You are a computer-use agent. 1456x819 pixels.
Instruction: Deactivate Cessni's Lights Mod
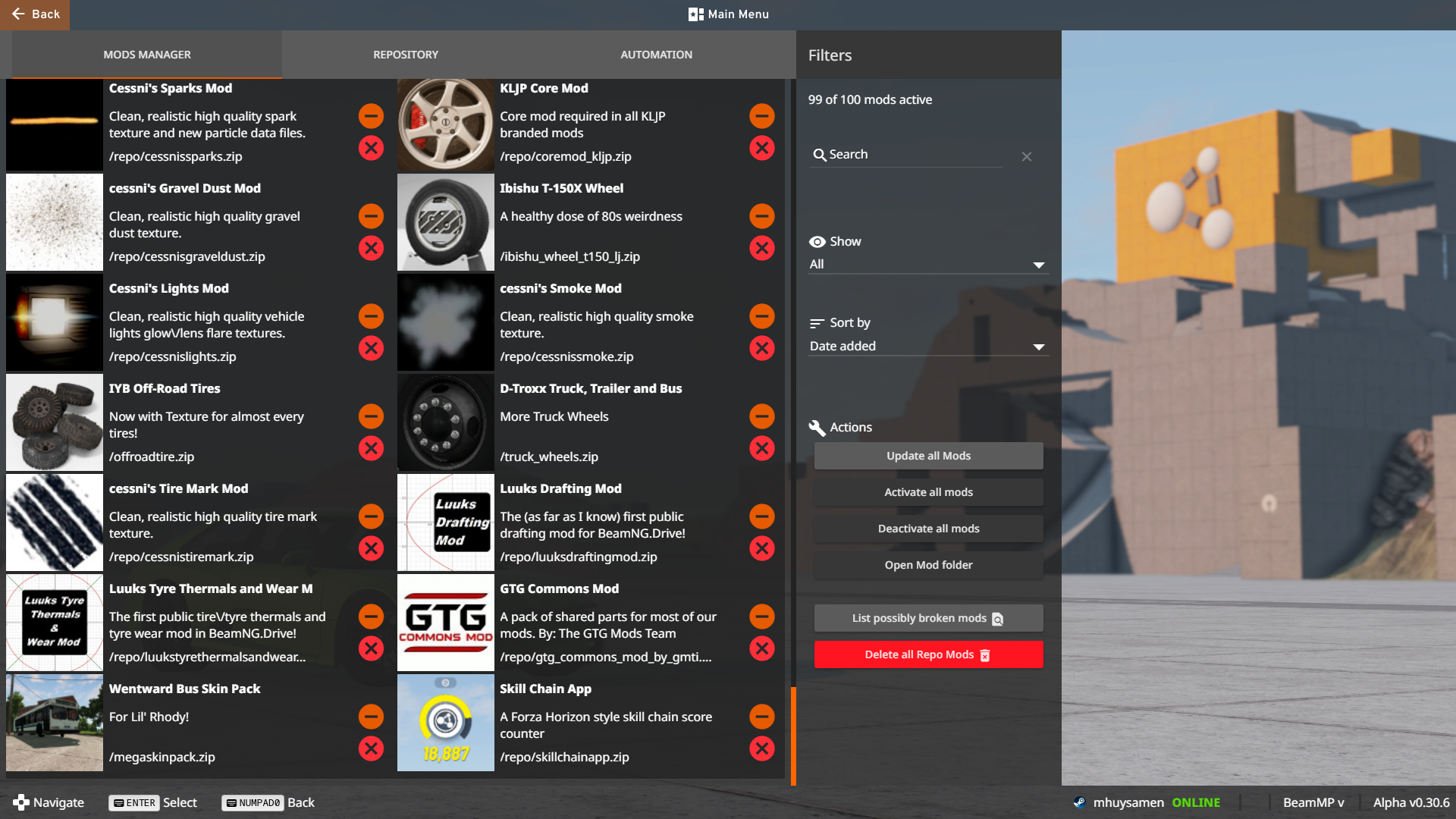[371, 316]
